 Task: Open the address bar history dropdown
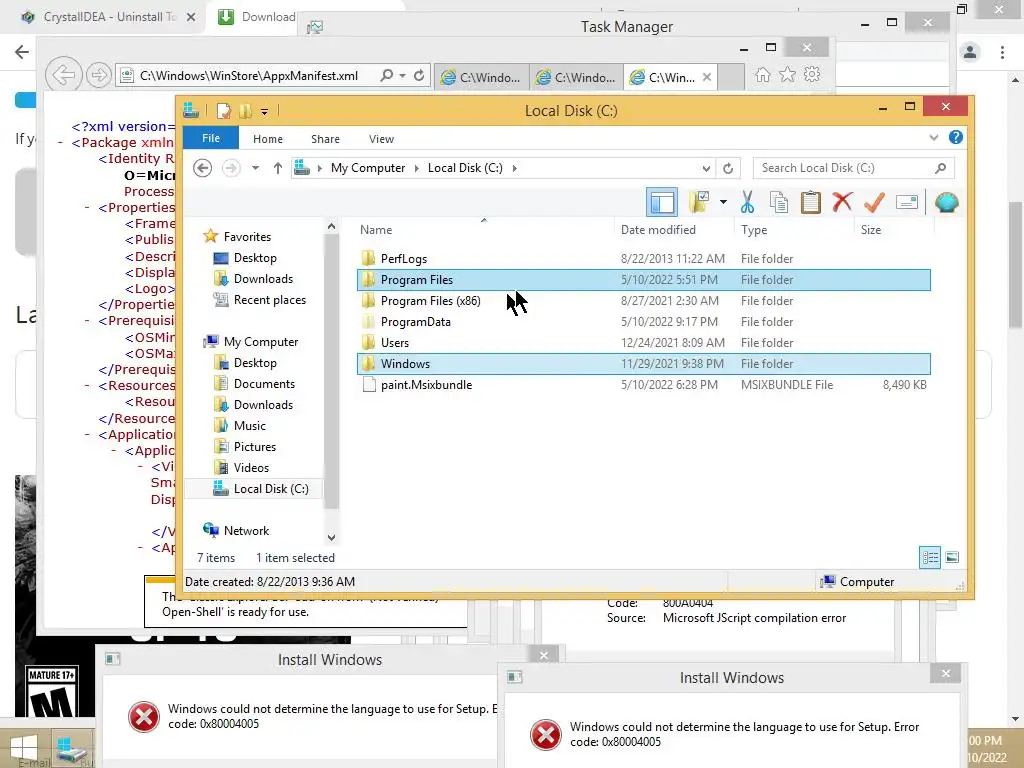(706, 168)
